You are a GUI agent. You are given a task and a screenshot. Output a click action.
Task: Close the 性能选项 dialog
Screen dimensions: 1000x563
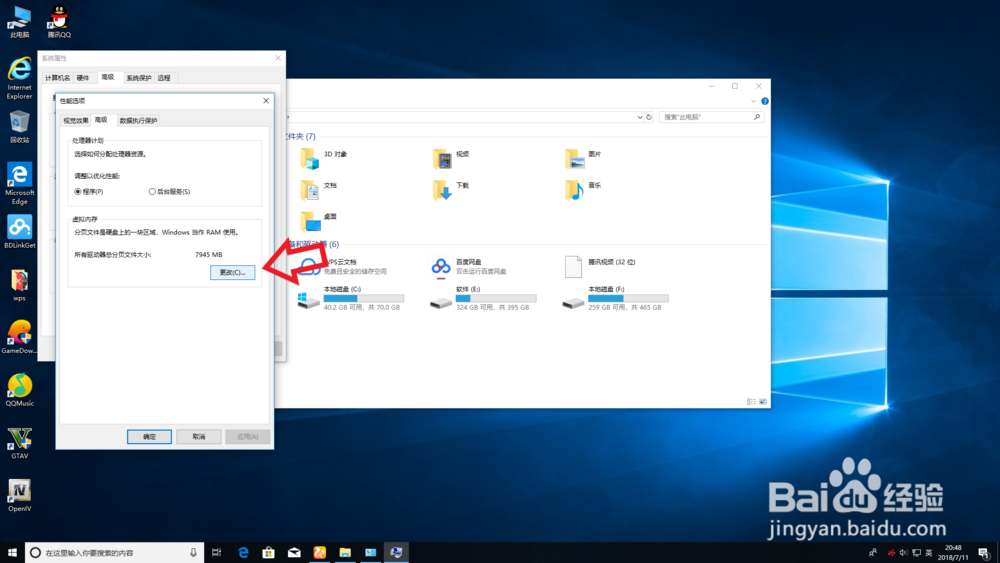pyautogui.click(x=266, y=101)
